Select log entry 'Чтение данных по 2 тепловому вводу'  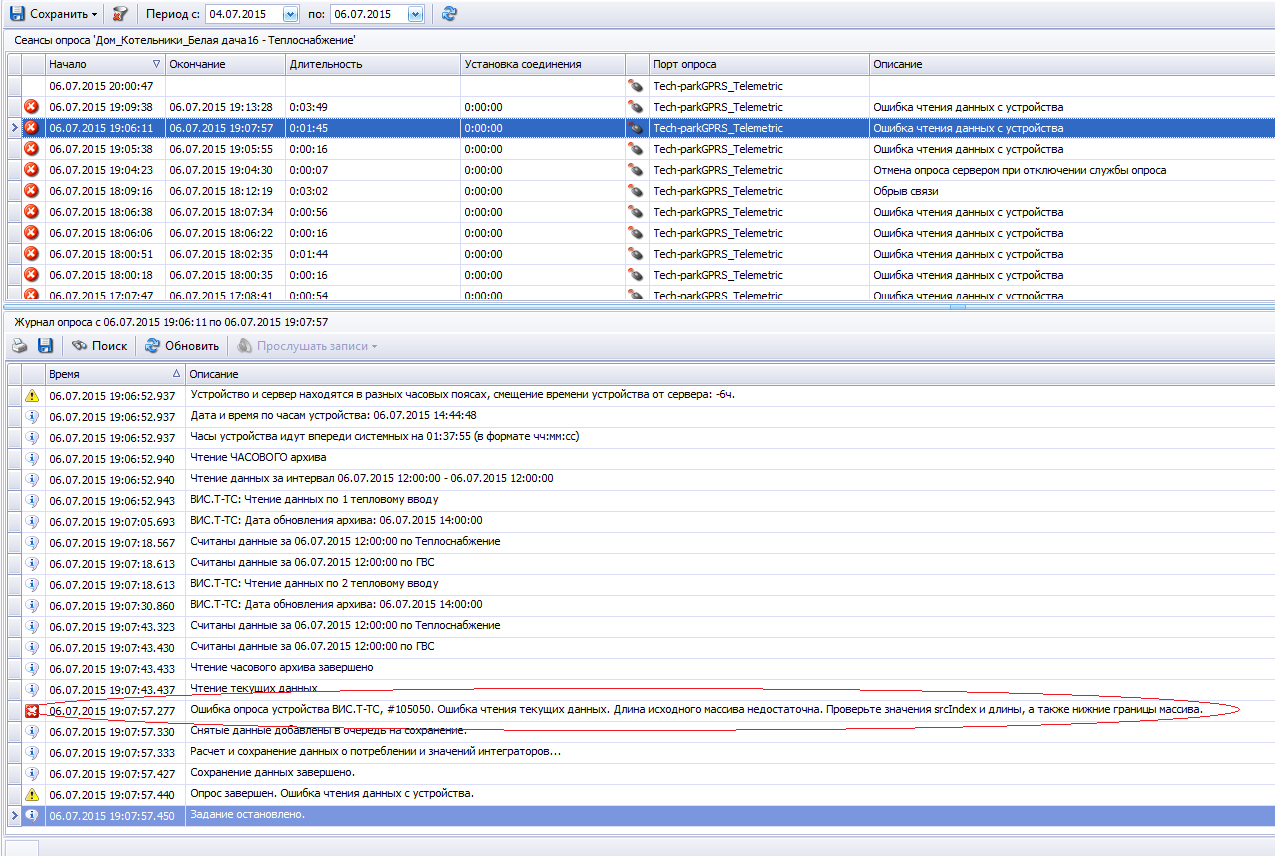(x=314, y=583)
